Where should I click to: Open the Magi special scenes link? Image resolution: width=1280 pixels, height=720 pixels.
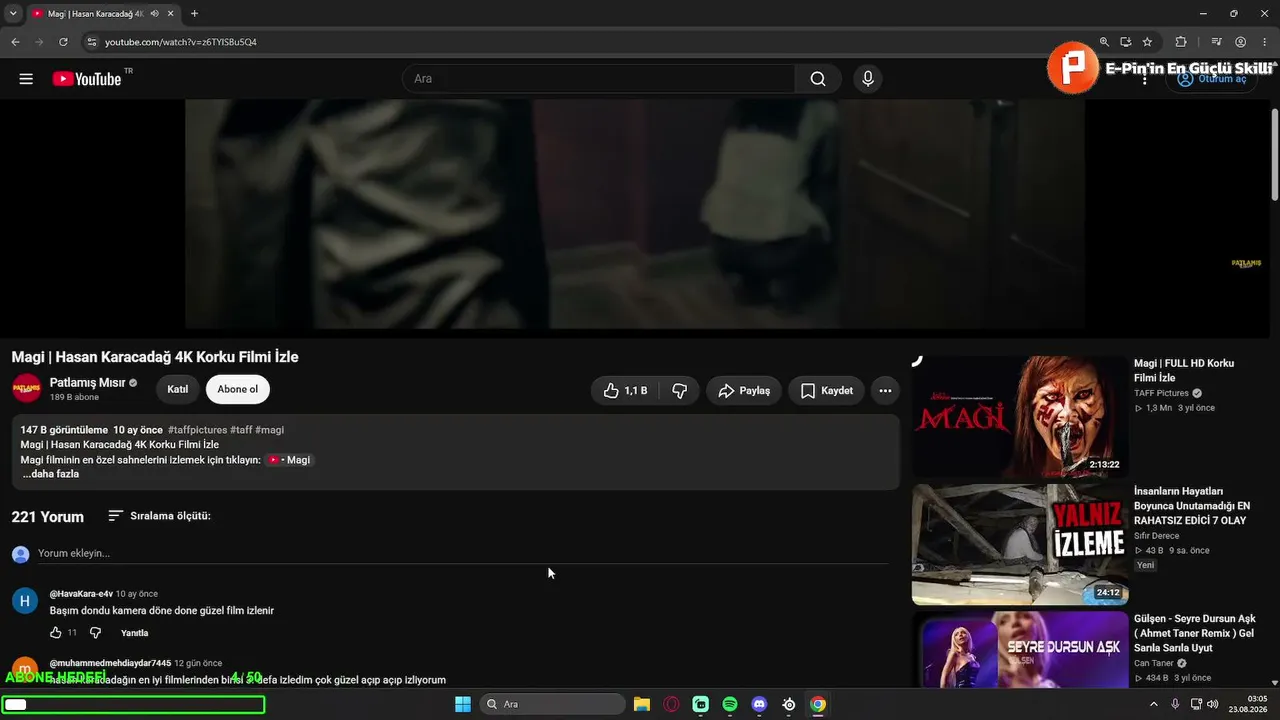290,460
